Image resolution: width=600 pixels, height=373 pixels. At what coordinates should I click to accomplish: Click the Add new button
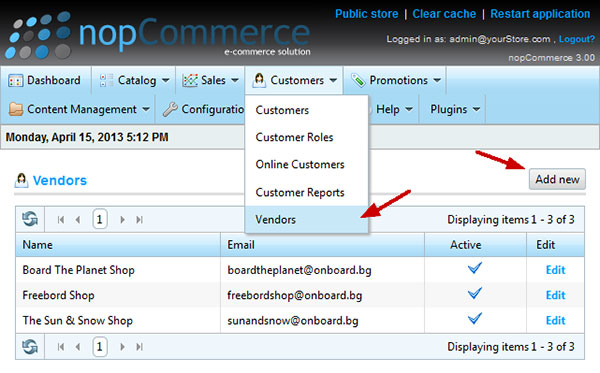coord(557,179)
